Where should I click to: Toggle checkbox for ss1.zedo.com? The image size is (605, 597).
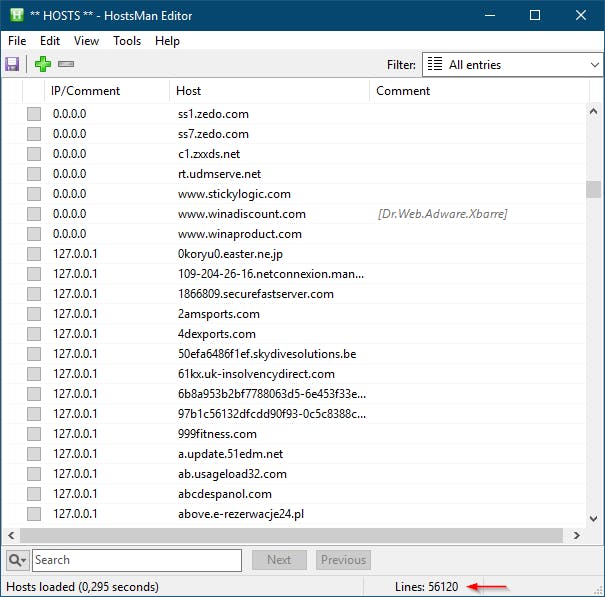(x=34, y=114)
